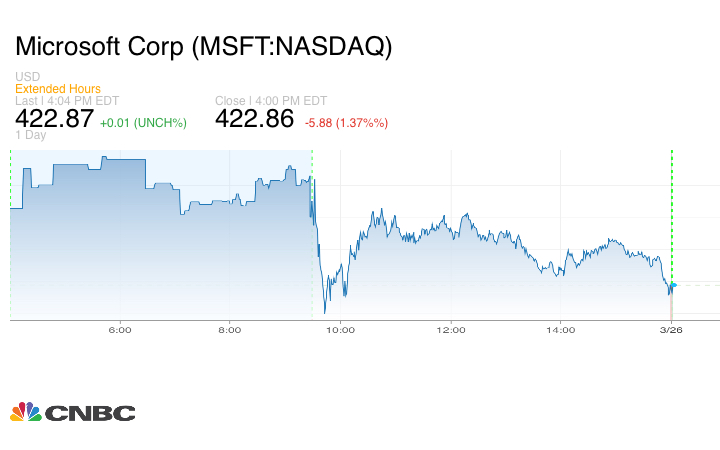
Task: Select the 12:00 time axis label
Action: coord(450,330)
